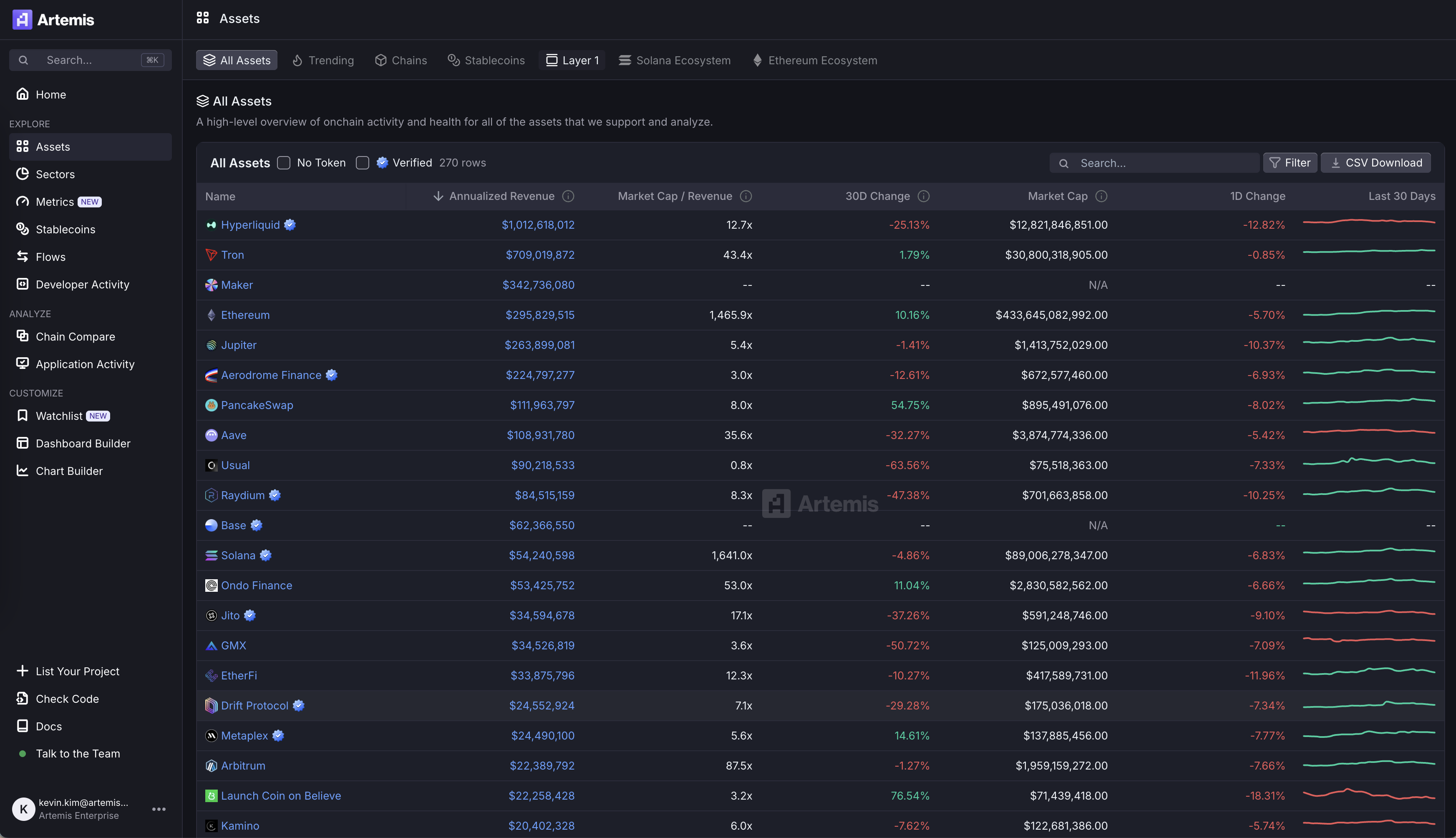Click Tron's revenue value $709,019,872

[540, 255]
